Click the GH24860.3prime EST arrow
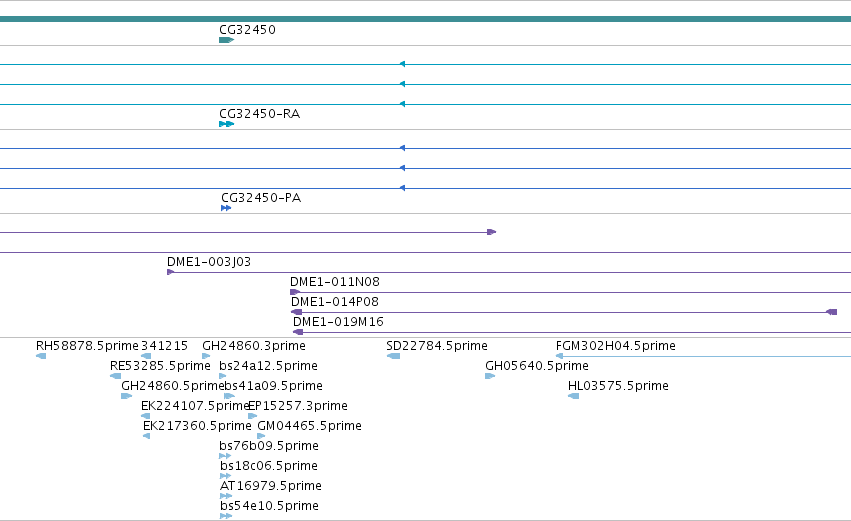Image resolution: width=851 pixels, height=521 pixels. tap(206, 357)
